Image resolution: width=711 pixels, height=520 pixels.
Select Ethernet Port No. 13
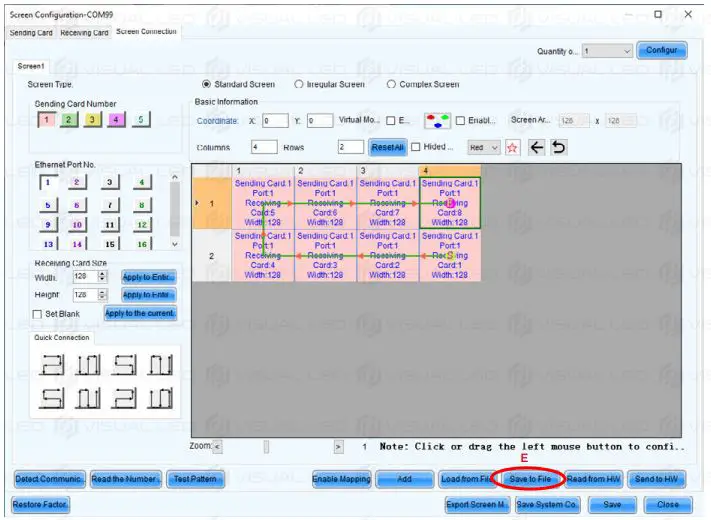click(x=48, y=244)
